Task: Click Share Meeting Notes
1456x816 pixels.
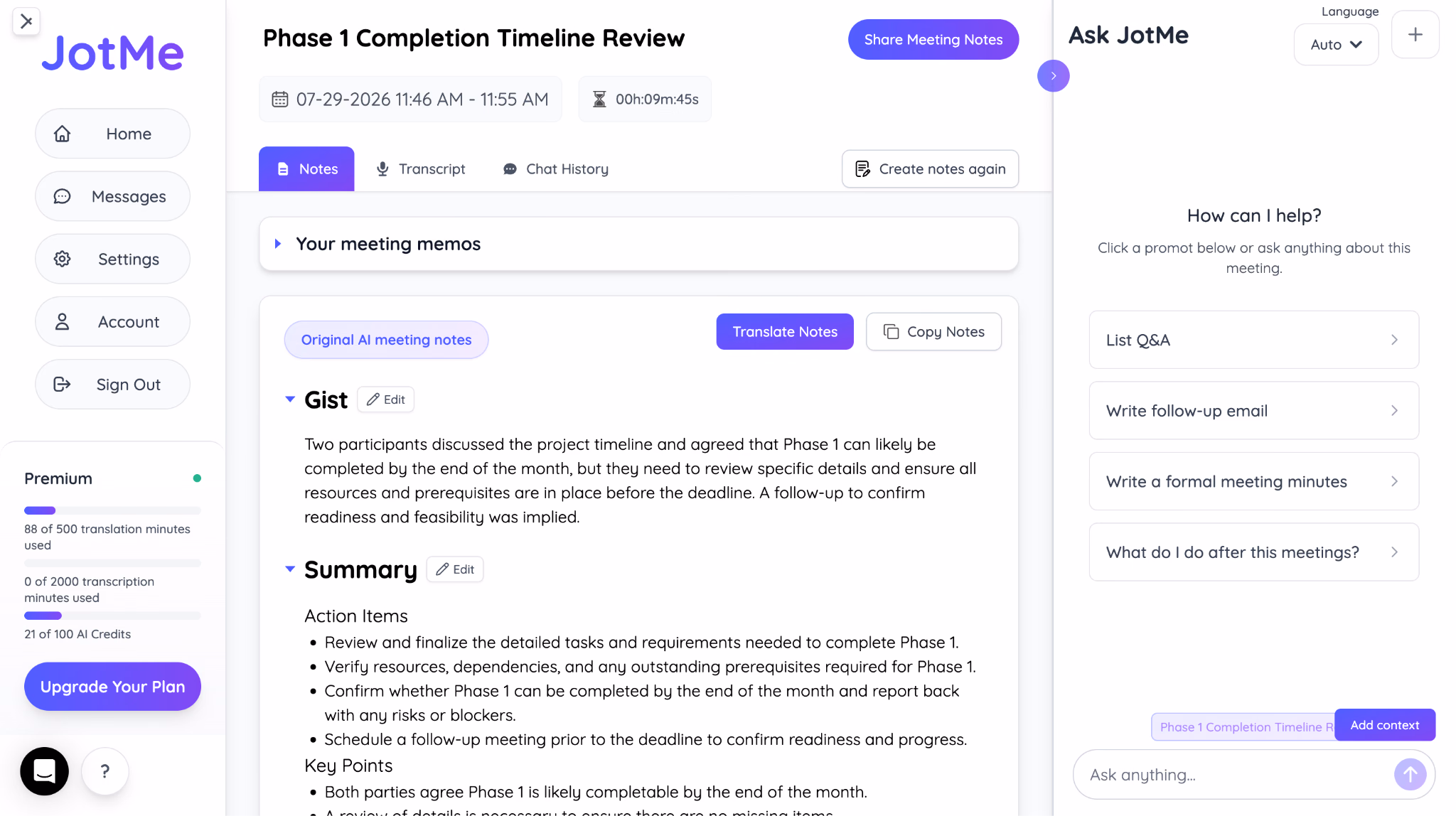Action: pyautogui.click(x=933, y=40)
